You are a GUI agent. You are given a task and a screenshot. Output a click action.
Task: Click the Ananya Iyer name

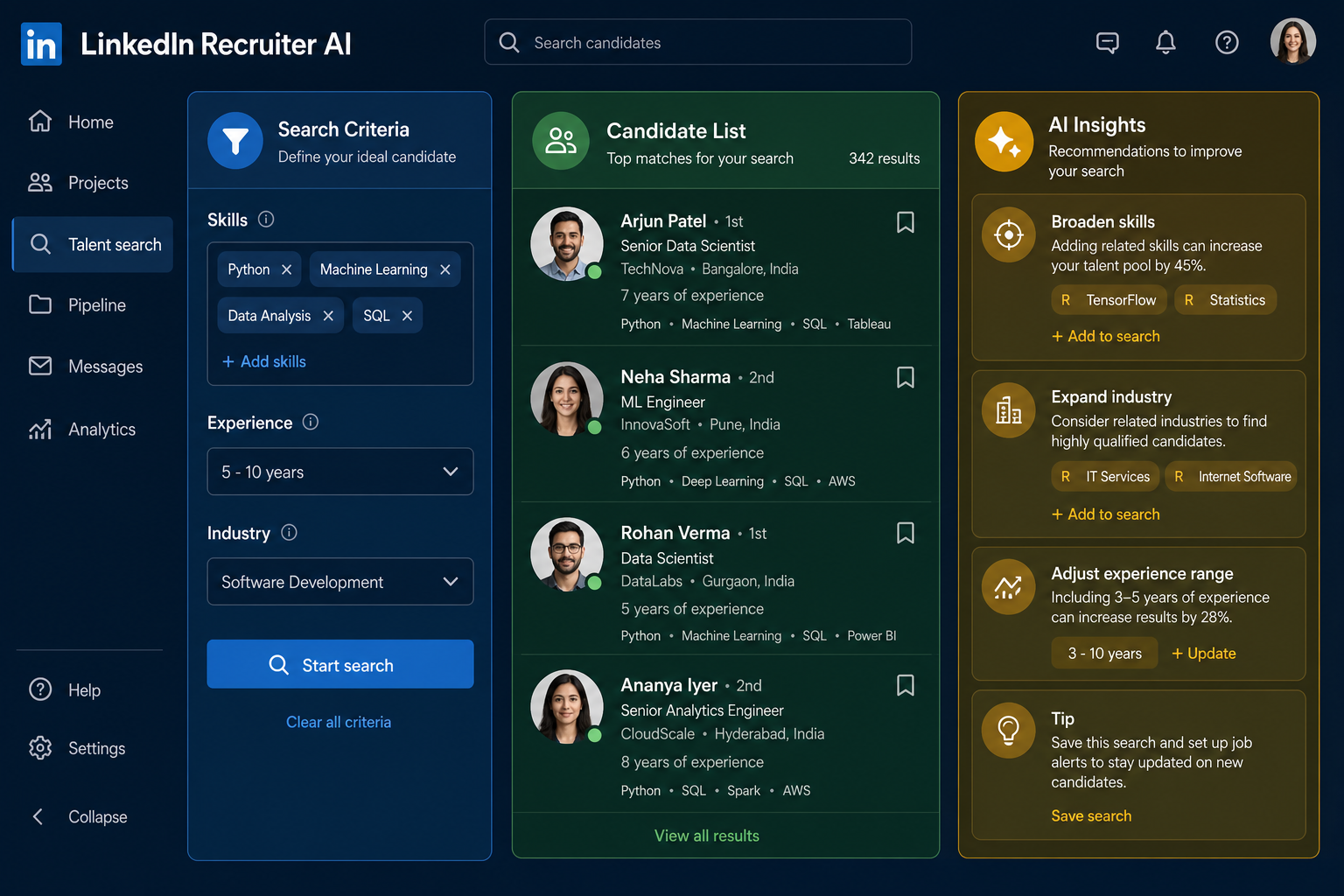pyautogui.click(x=669, y=685)
